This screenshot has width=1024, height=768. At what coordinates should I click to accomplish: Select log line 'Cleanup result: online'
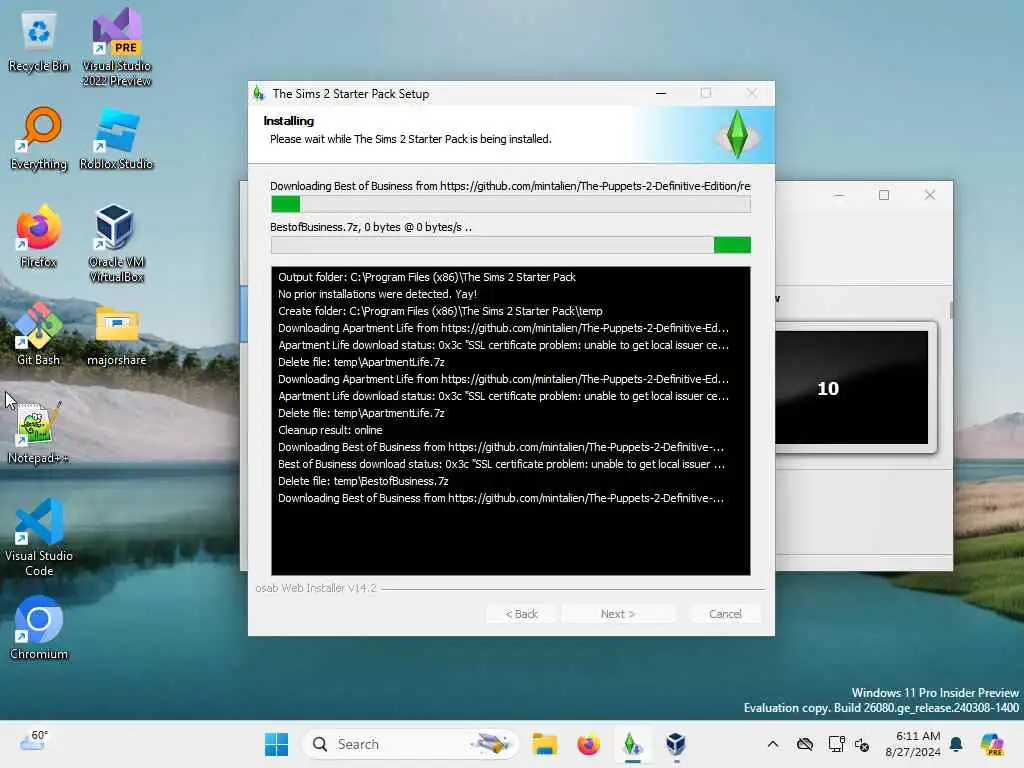tap(330, 430)
